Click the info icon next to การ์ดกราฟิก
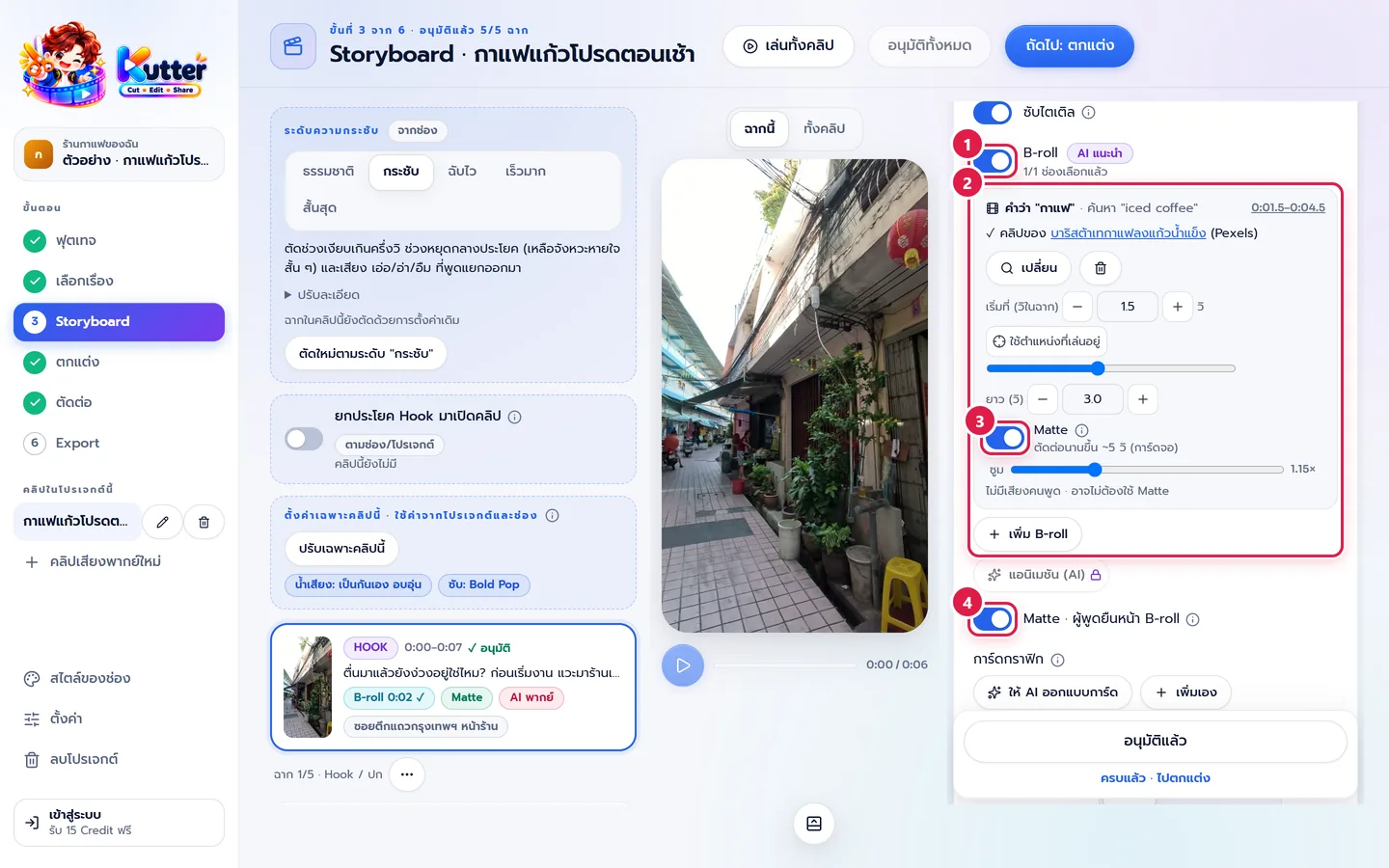This screenshot has width=1389, height=868. coord(1058,660)
